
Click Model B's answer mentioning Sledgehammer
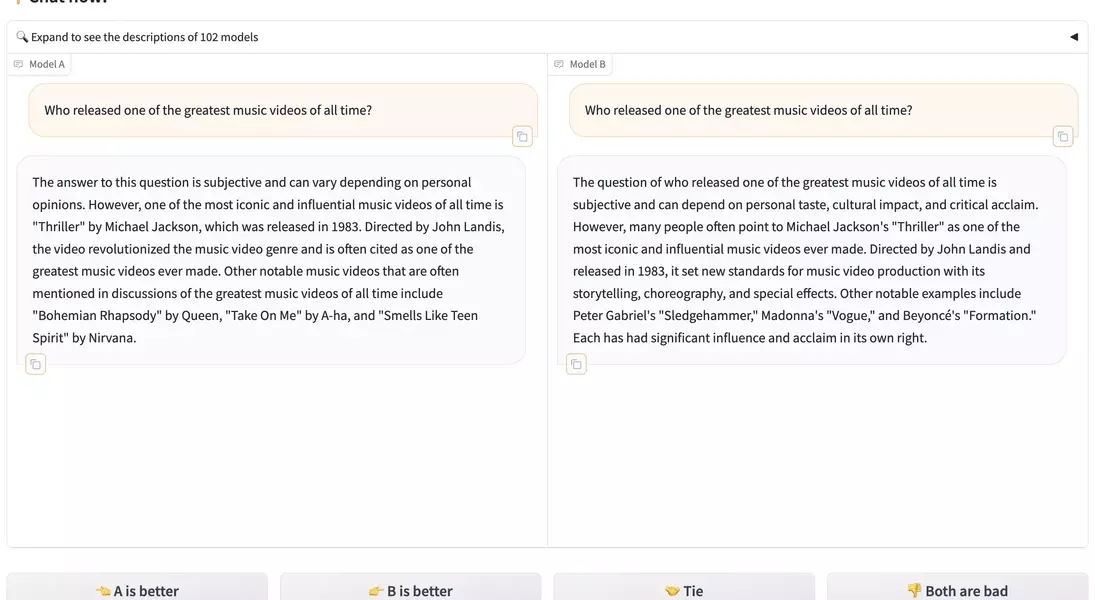pyautogui.click(x=811, y=260)
